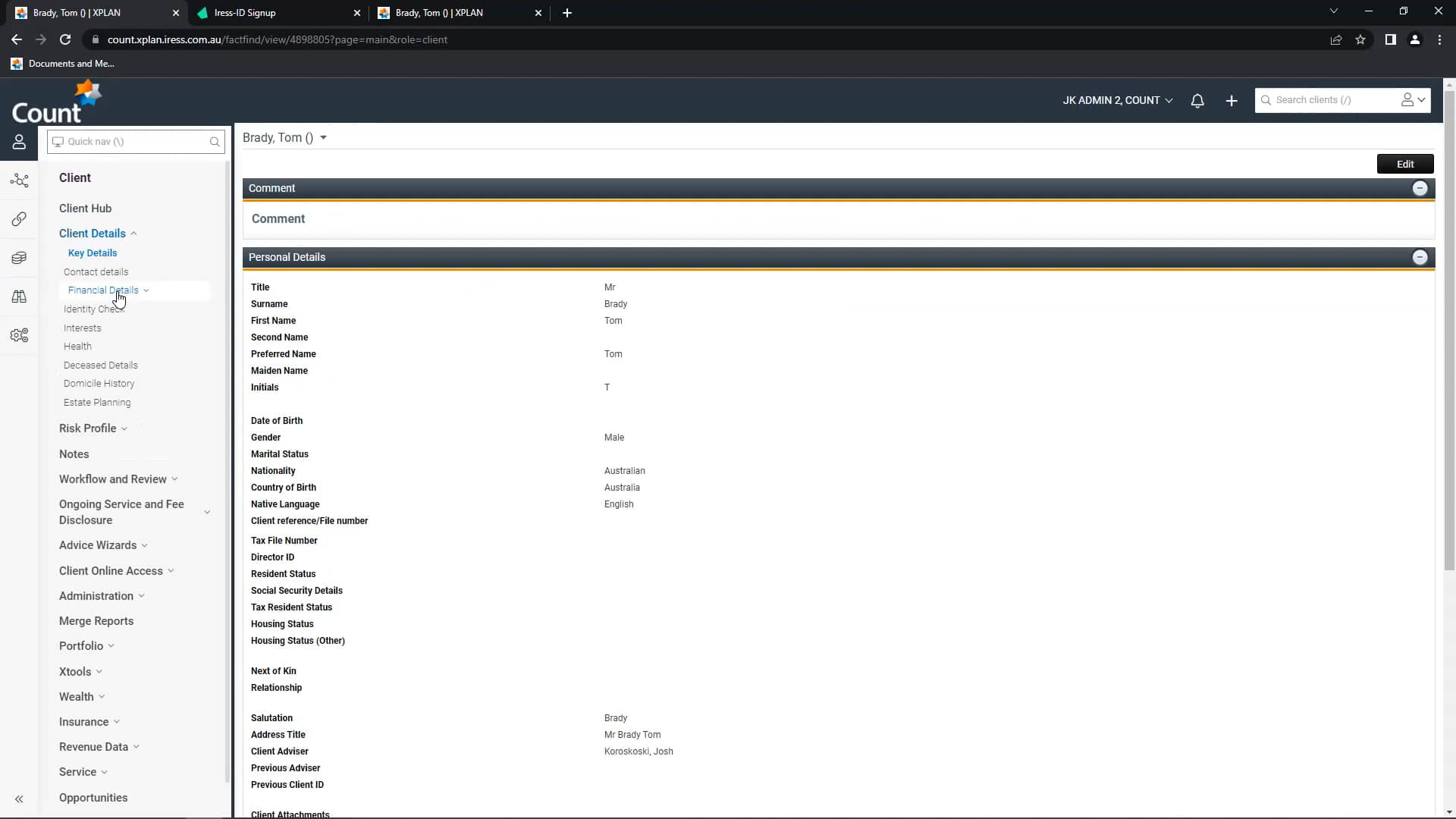Open the coins stack icon in sidebar

click(x=19, y=258)
